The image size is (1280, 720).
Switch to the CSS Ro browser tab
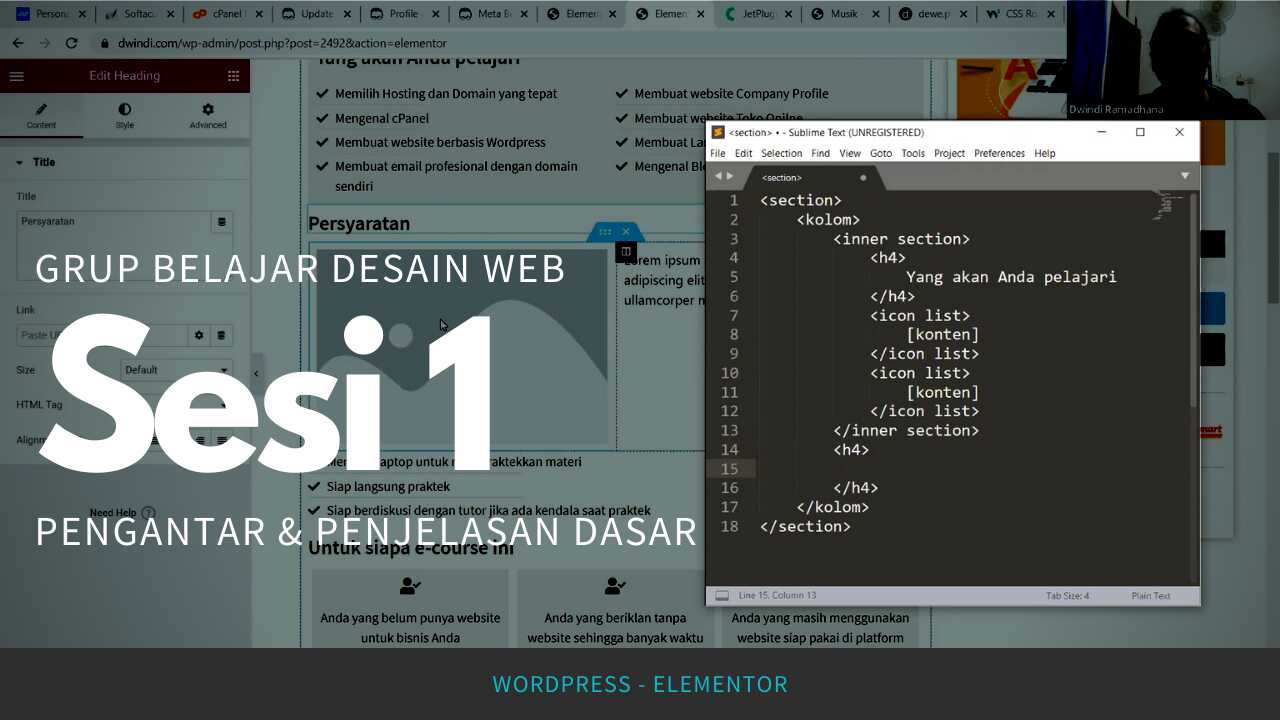1021,14
